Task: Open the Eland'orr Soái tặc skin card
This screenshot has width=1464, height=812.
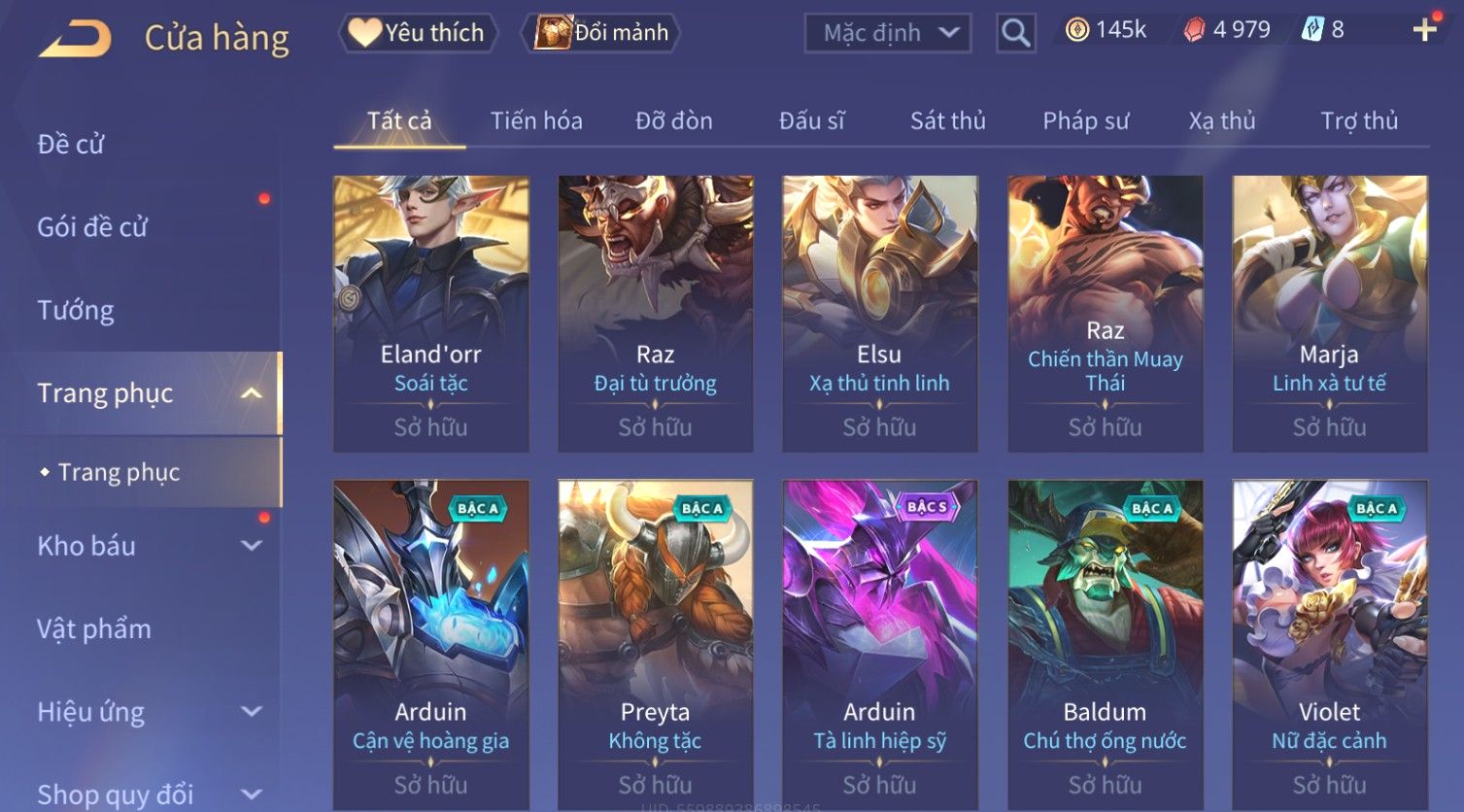Action: (x=431, y=314)
